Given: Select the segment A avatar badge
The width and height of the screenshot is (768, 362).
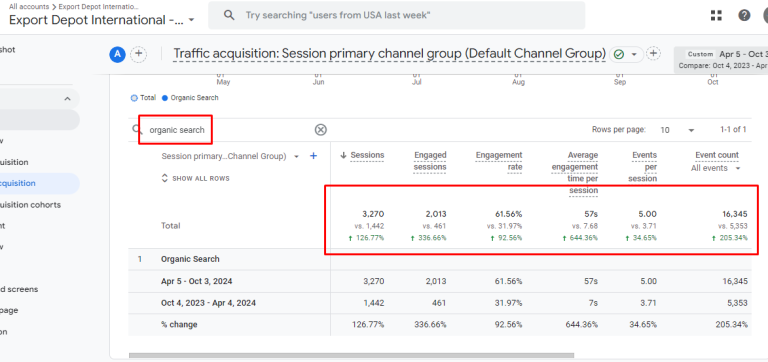Looking at the screenshot, I should [x=117, y=54].
